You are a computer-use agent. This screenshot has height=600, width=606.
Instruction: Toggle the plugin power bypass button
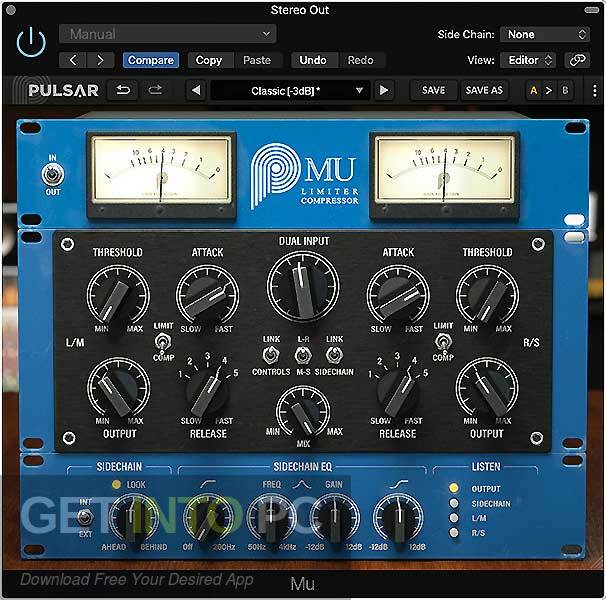coord(31,42)
